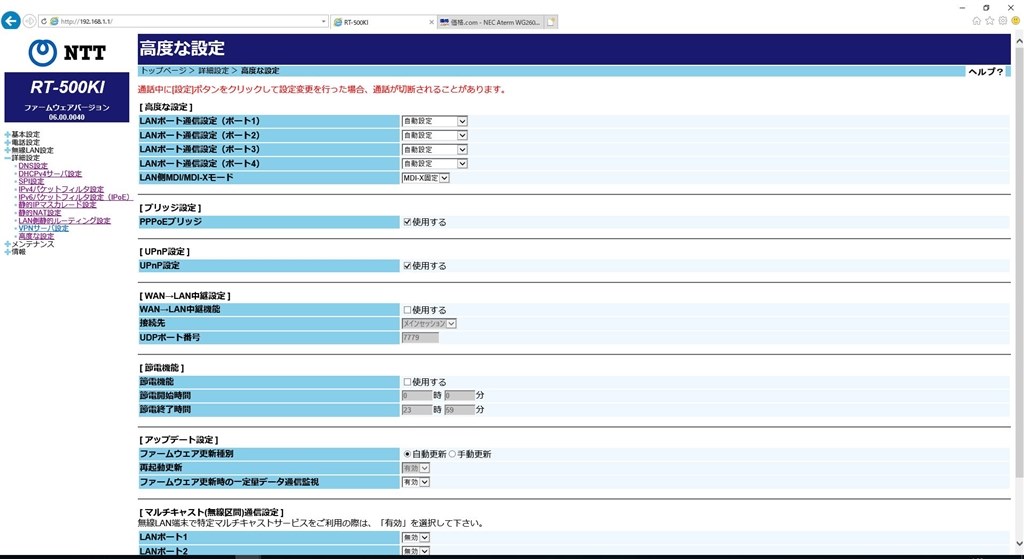Open the 接続先 メインセッション dropdown
Viewport: 1024px width, 559px height.
[x=429, y=323]
